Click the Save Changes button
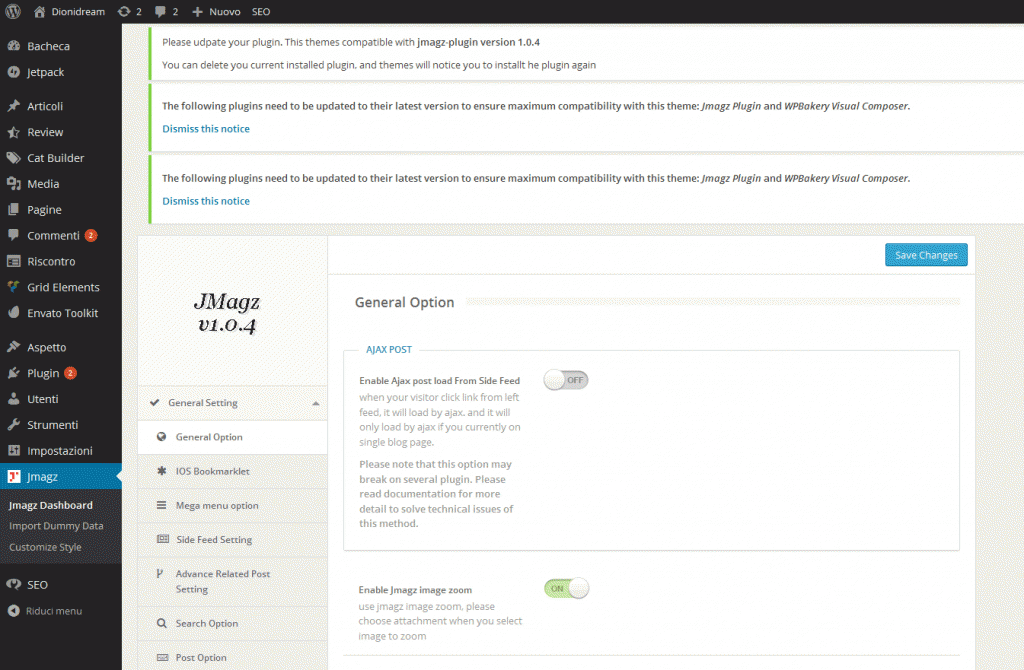1024x670 pixels. point(926,255)
